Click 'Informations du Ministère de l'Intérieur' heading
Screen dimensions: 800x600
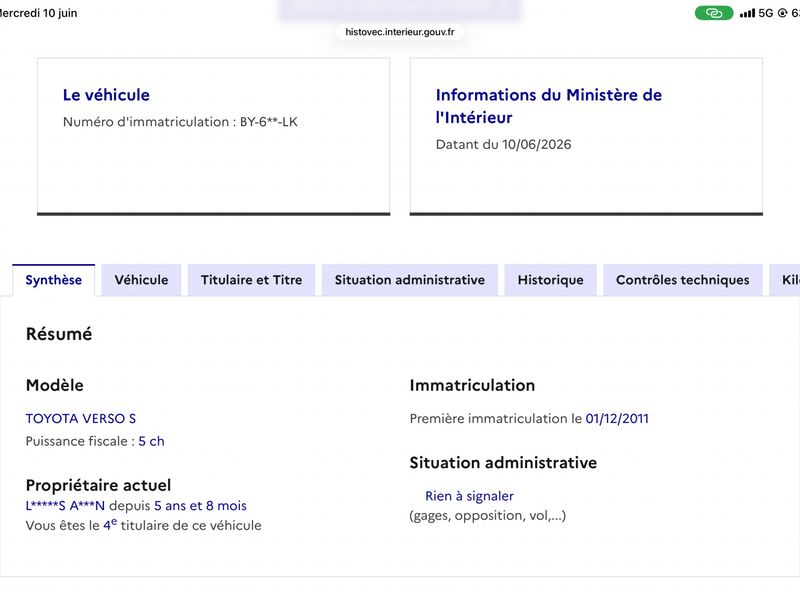[x=548, y=106]
